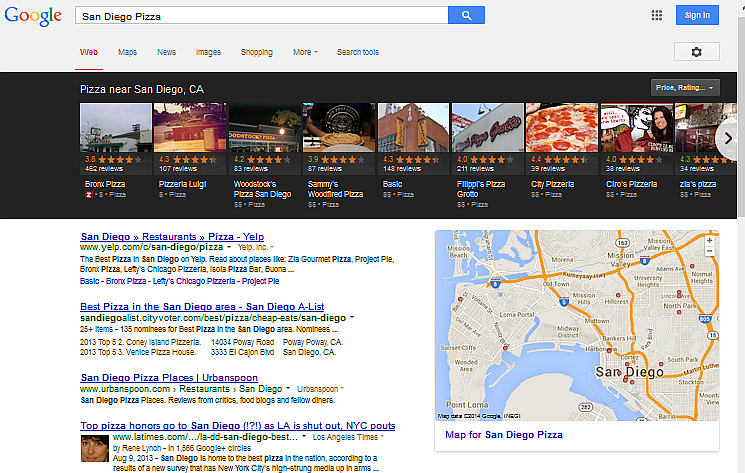This screenshot has height=473, width=745.
Task: Open San Diego Pizza Places Urbanspoon result
Action: coord(169,378)
